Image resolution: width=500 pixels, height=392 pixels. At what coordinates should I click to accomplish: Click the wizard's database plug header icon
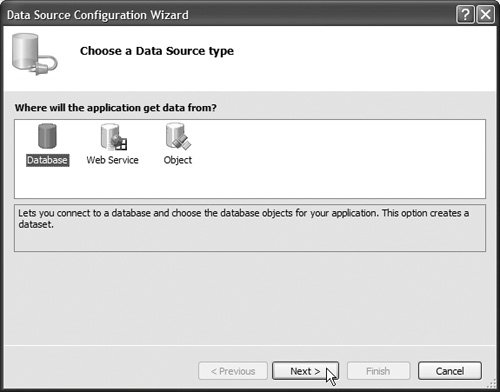click(x=34, y=54)
